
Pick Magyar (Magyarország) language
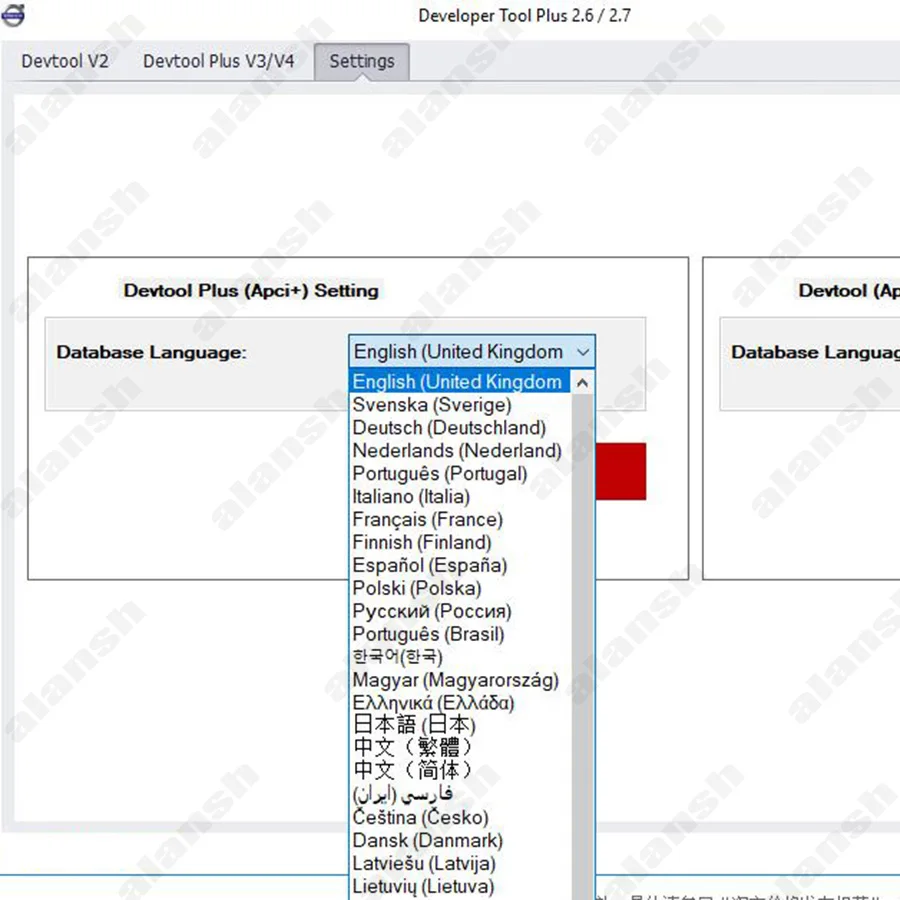[x=459, y=680]
